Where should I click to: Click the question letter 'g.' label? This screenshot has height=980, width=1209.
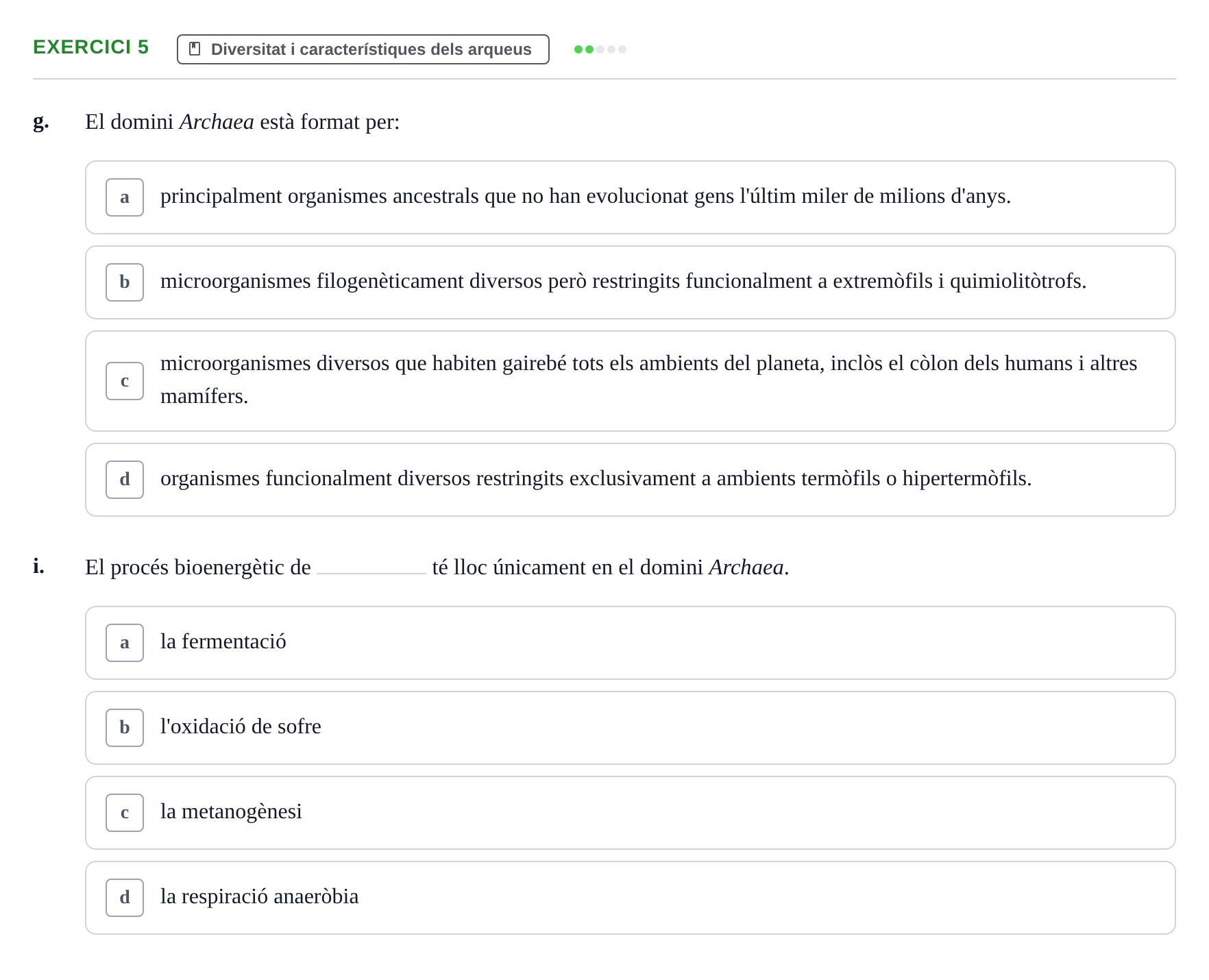click(x=41, y=121)
